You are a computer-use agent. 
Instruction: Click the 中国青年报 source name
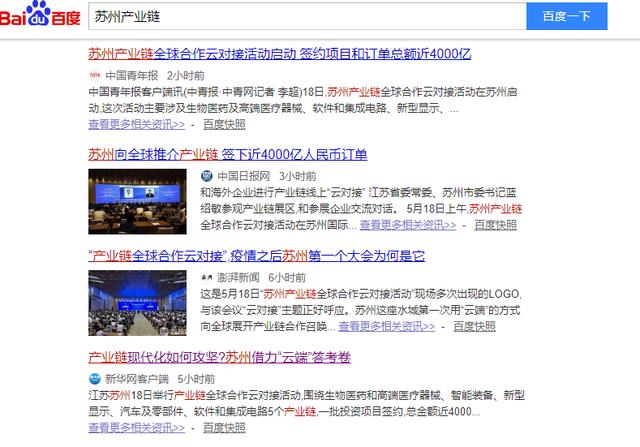(x=132, y=76)
